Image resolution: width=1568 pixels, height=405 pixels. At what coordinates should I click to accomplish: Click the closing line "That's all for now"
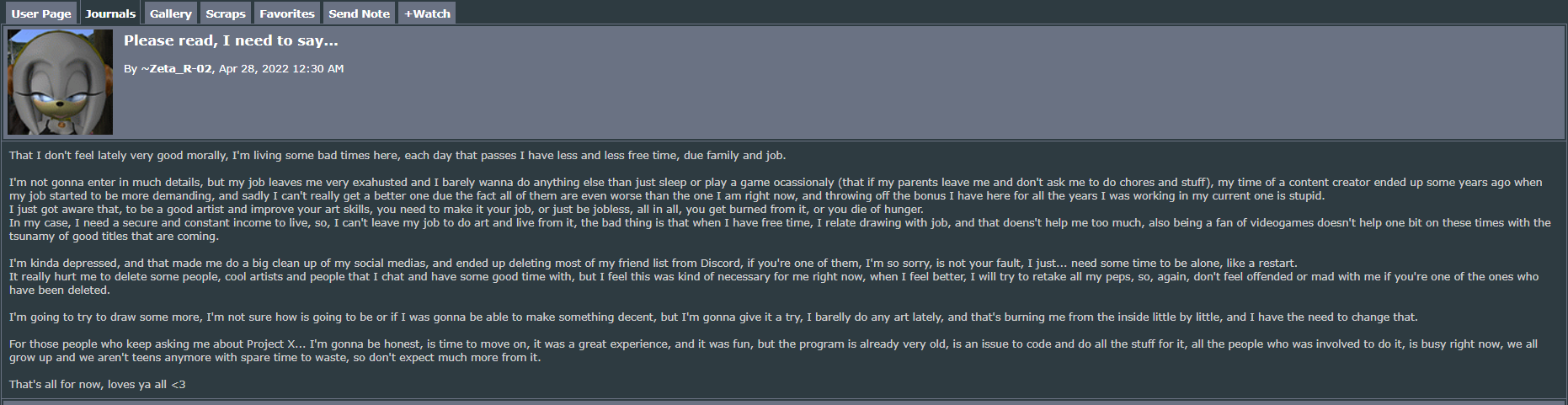pyautogui.click(x=97, y=385)
